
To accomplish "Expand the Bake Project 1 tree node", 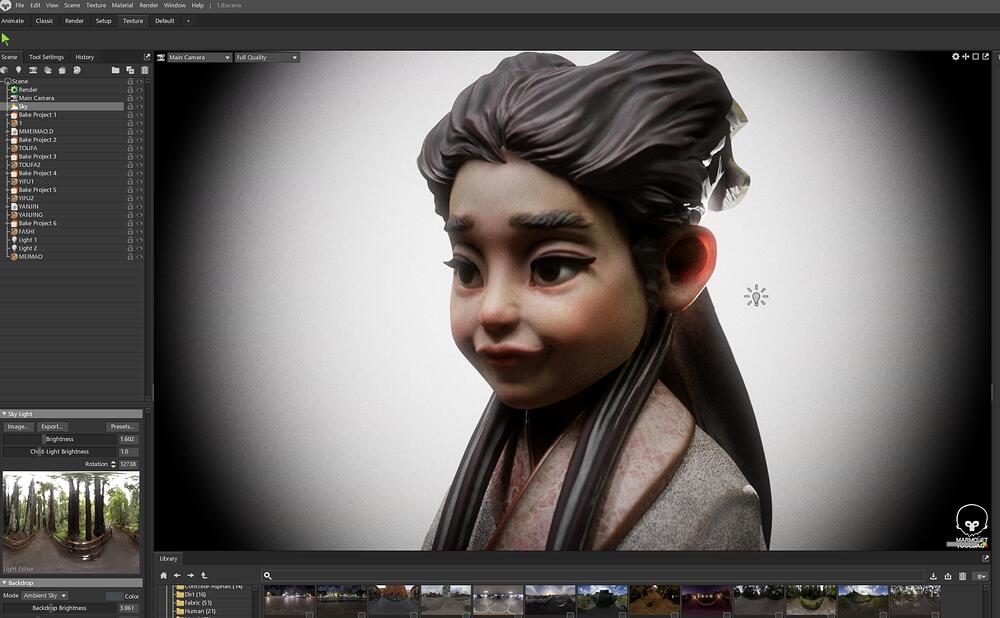I will click(8, 115).
